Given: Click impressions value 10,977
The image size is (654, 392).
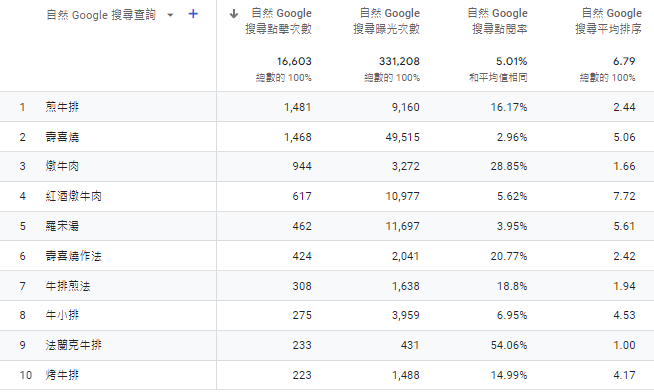Looking at the screenshot, I should tap(402, 196).
